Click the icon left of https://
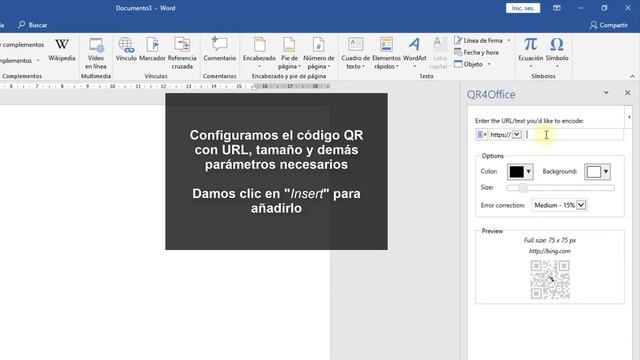This screenshot has width=640, height=360. (482, 134)
